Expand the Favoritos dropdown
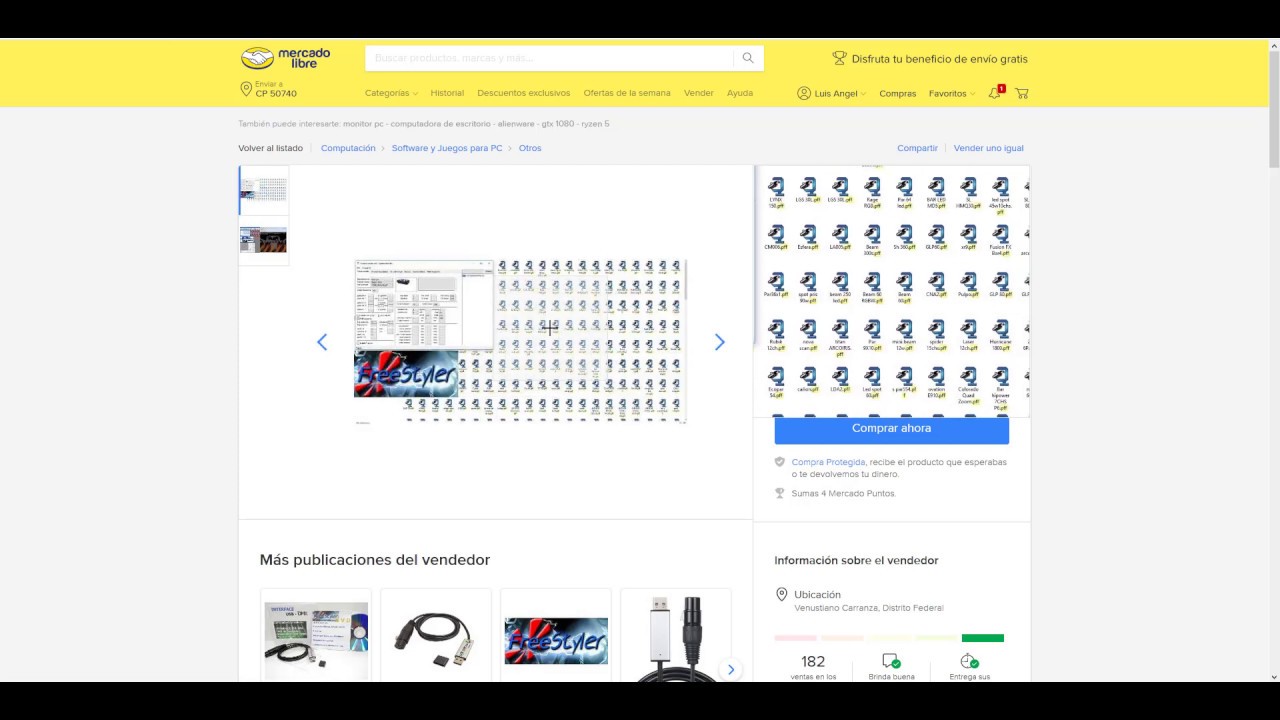Screen dimensions: 1280x720 (952, 94)
